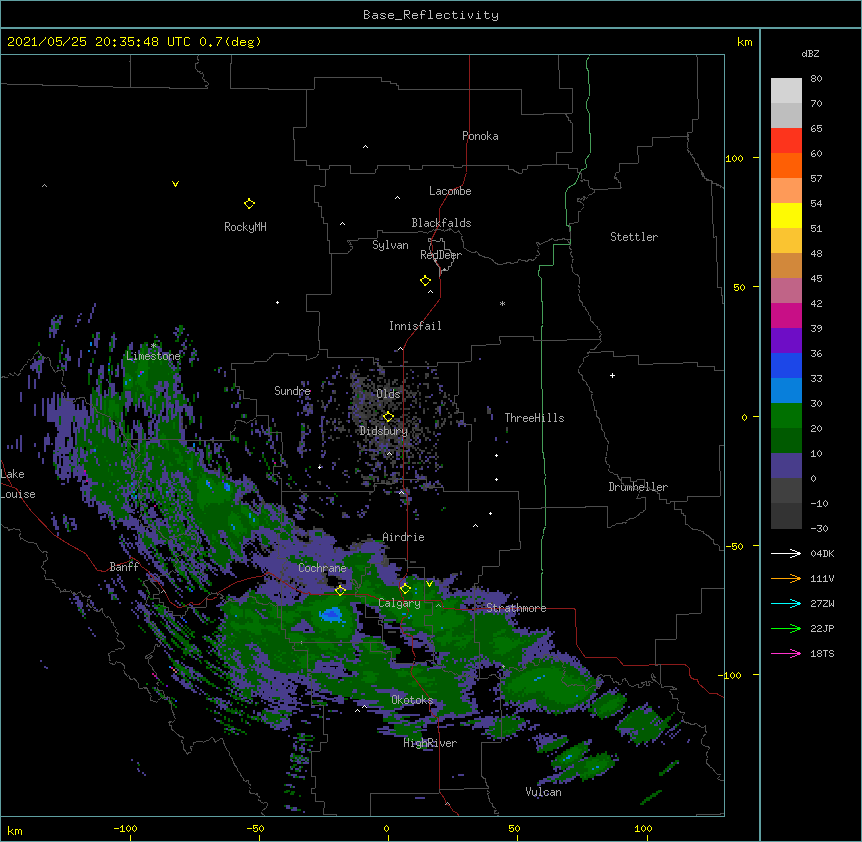Click the Sylvan label on the map

(x=390, y=245)
